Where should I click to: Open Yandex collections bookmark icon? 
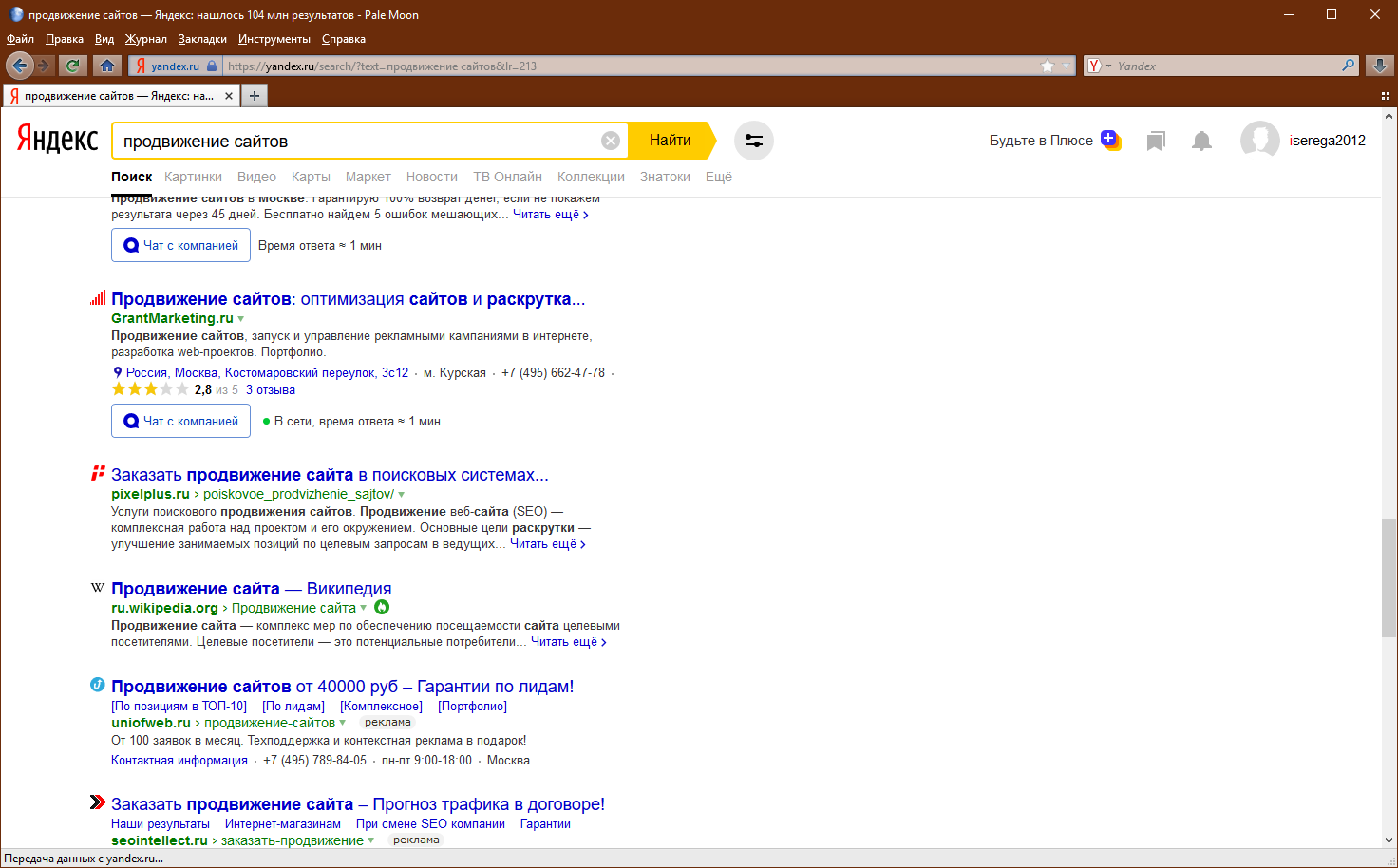[1155, 141]
